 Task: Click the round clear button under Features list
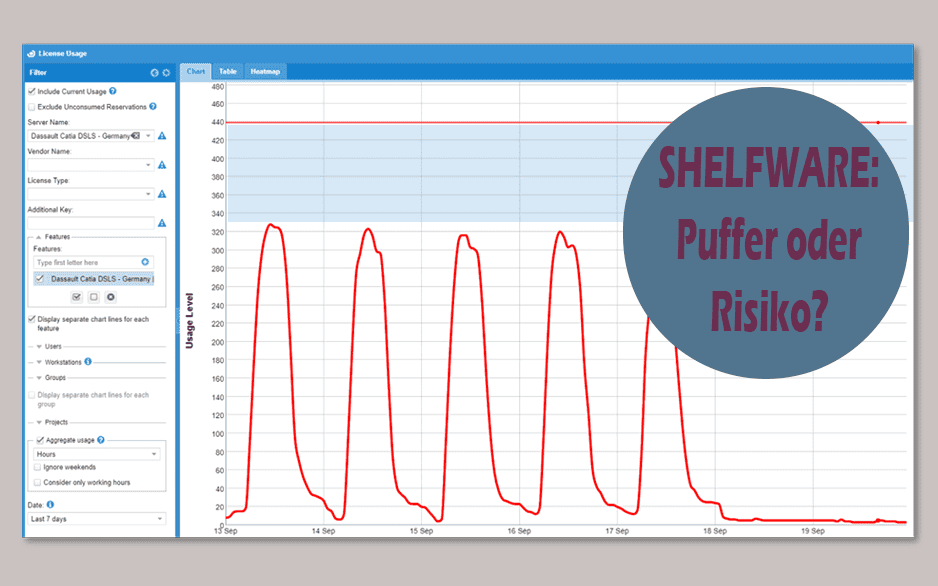(x=111, y=297)
